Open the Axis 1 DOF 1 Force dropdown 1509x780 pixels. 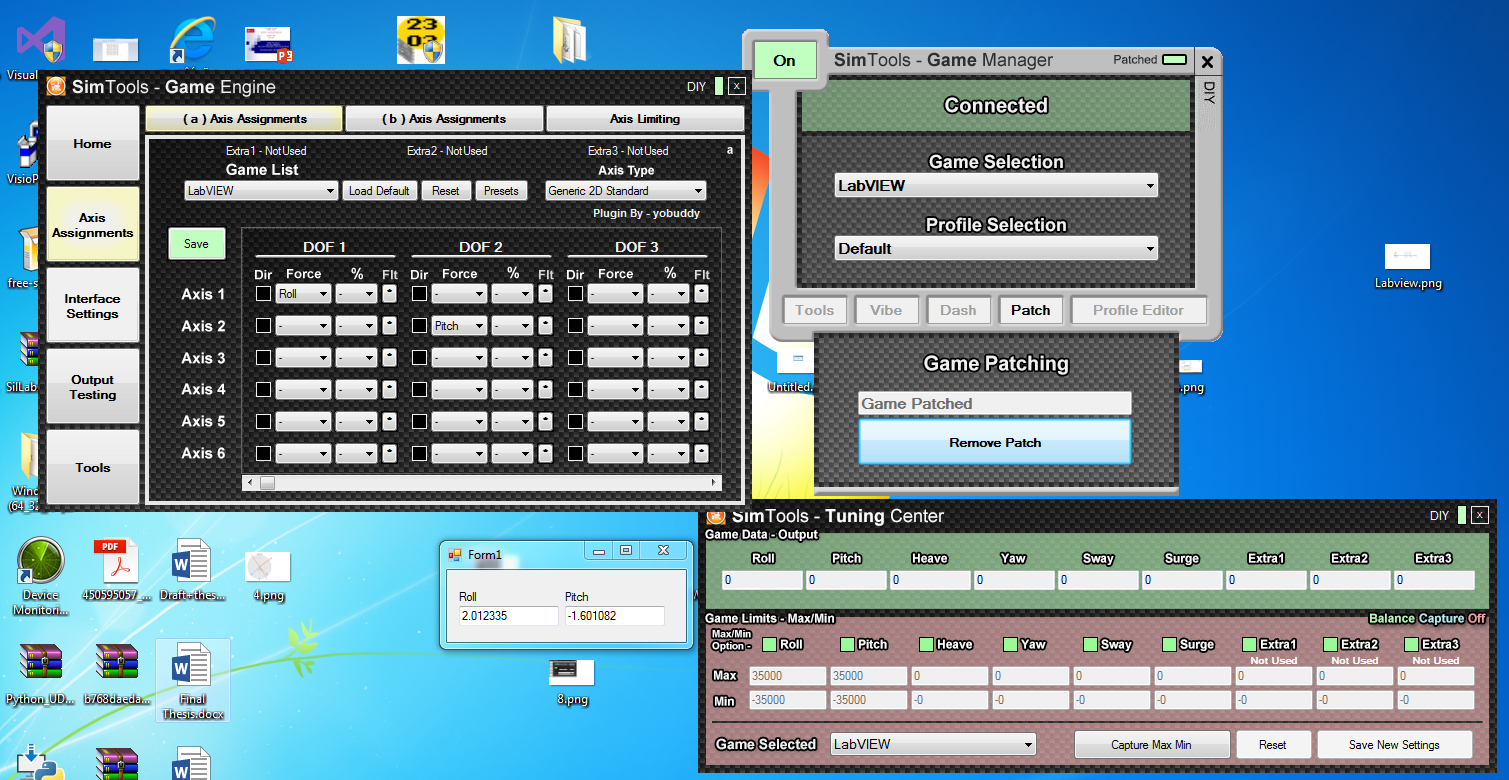click(x=303, y=294)
